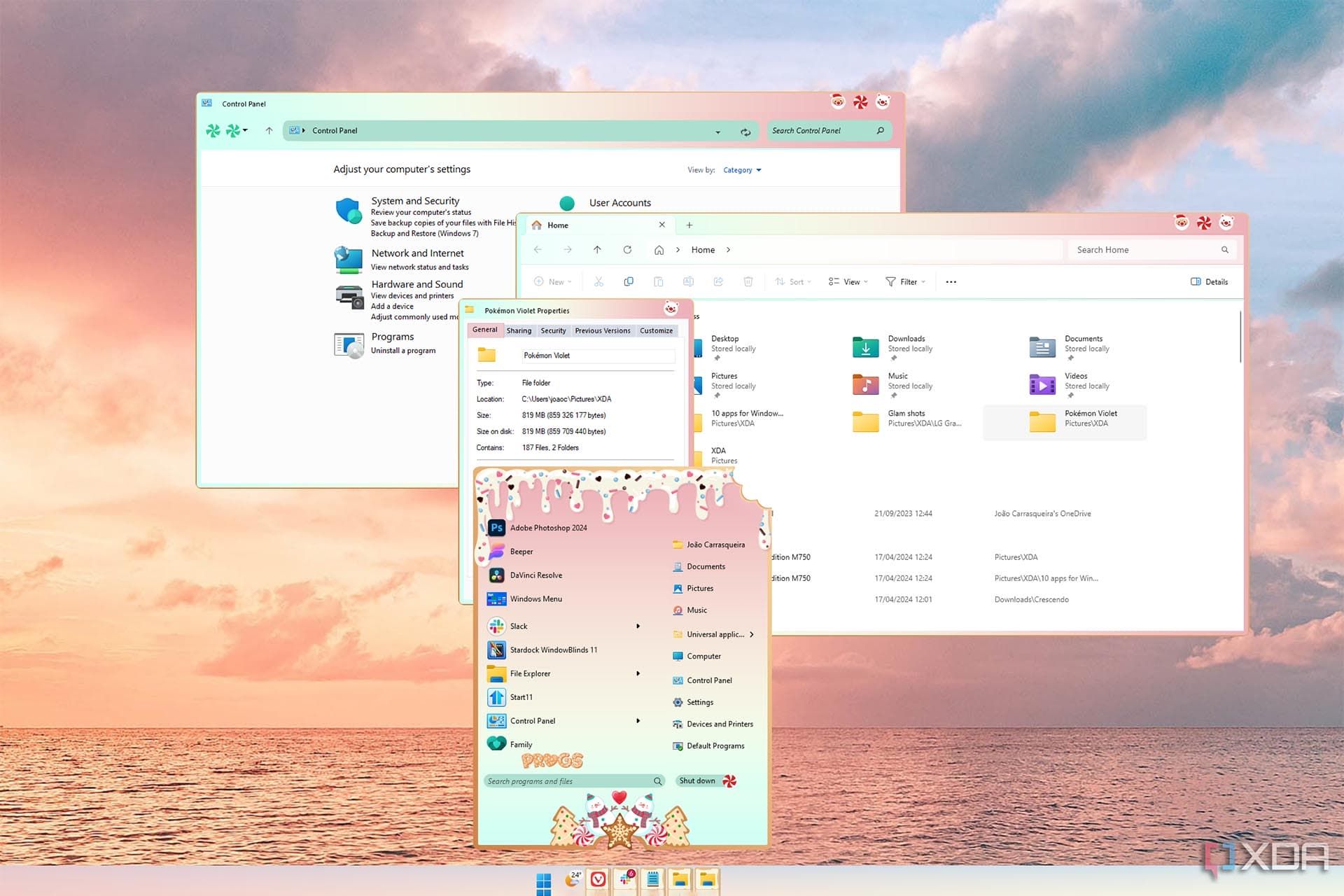Open Beeper from Start menu
Screen dimensions: 1344x896
tap(521, 551)
